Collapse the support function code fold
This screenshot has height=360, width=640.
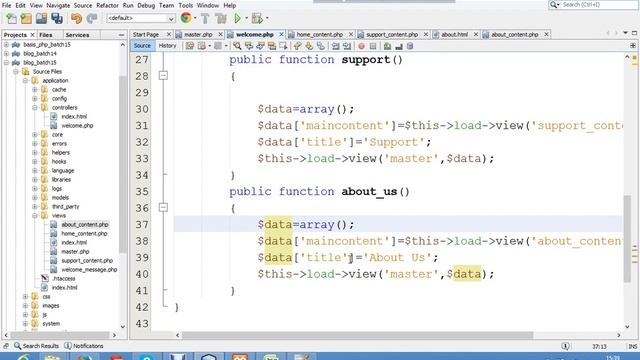[x=163, y=76]
